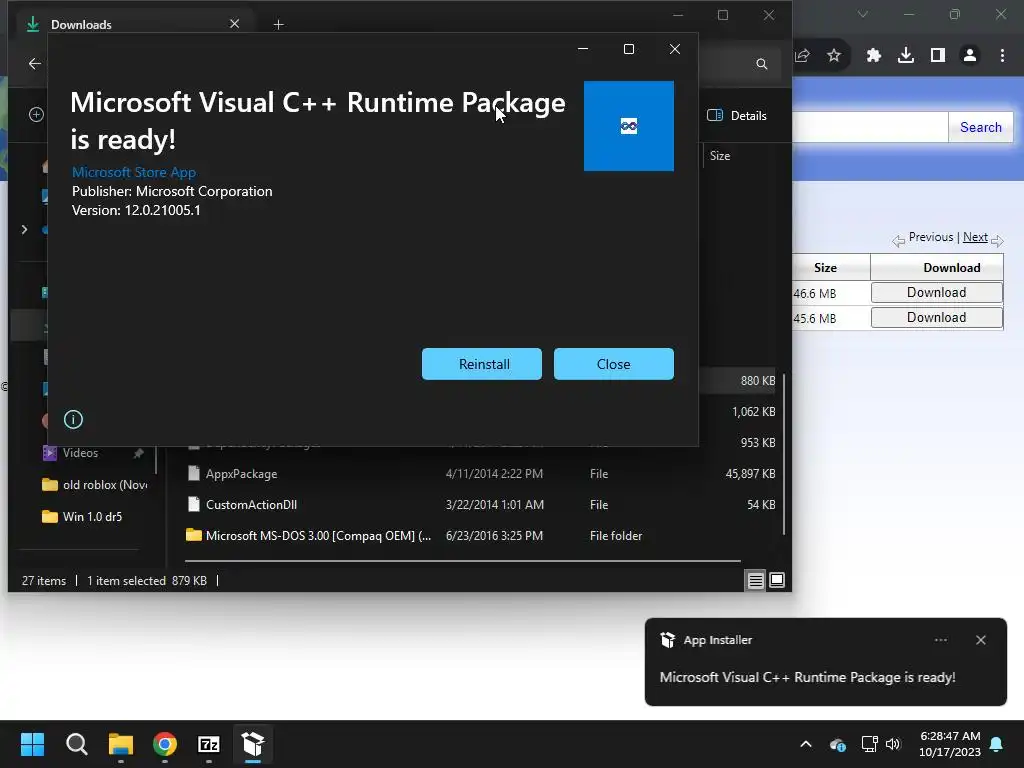This screenshot has width=1024, height=768.
Task: Dismiss the App Installer notification
Action: (980, 640)
